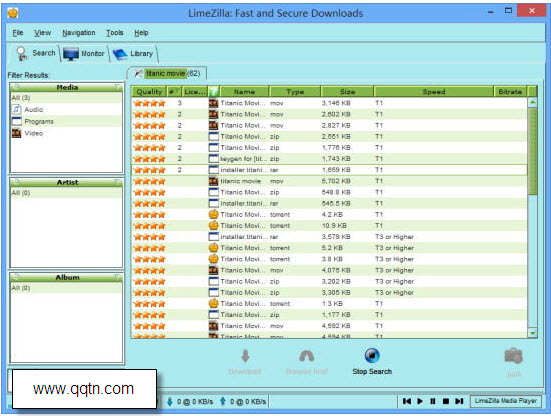The width and height of the screenshot is (551, 416).
Task: Pause the LimeZilla media player
Action: point(433,401)
